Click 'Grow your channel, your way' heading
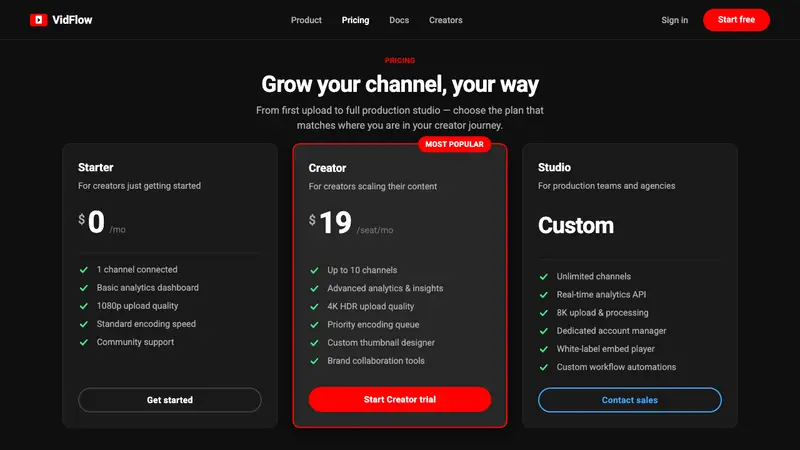The image size is (800, 450). pos(400,84)
